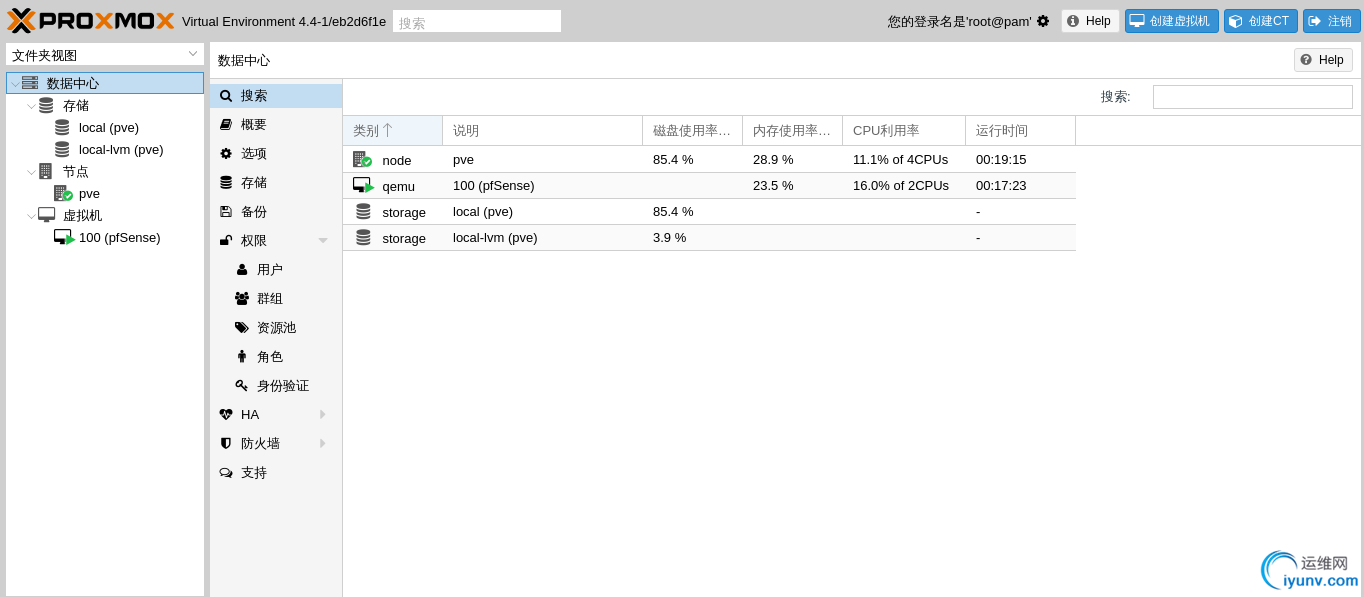Click node icon in pve table row
Viewport: 1364px width, 597px height.
[362, 159]
